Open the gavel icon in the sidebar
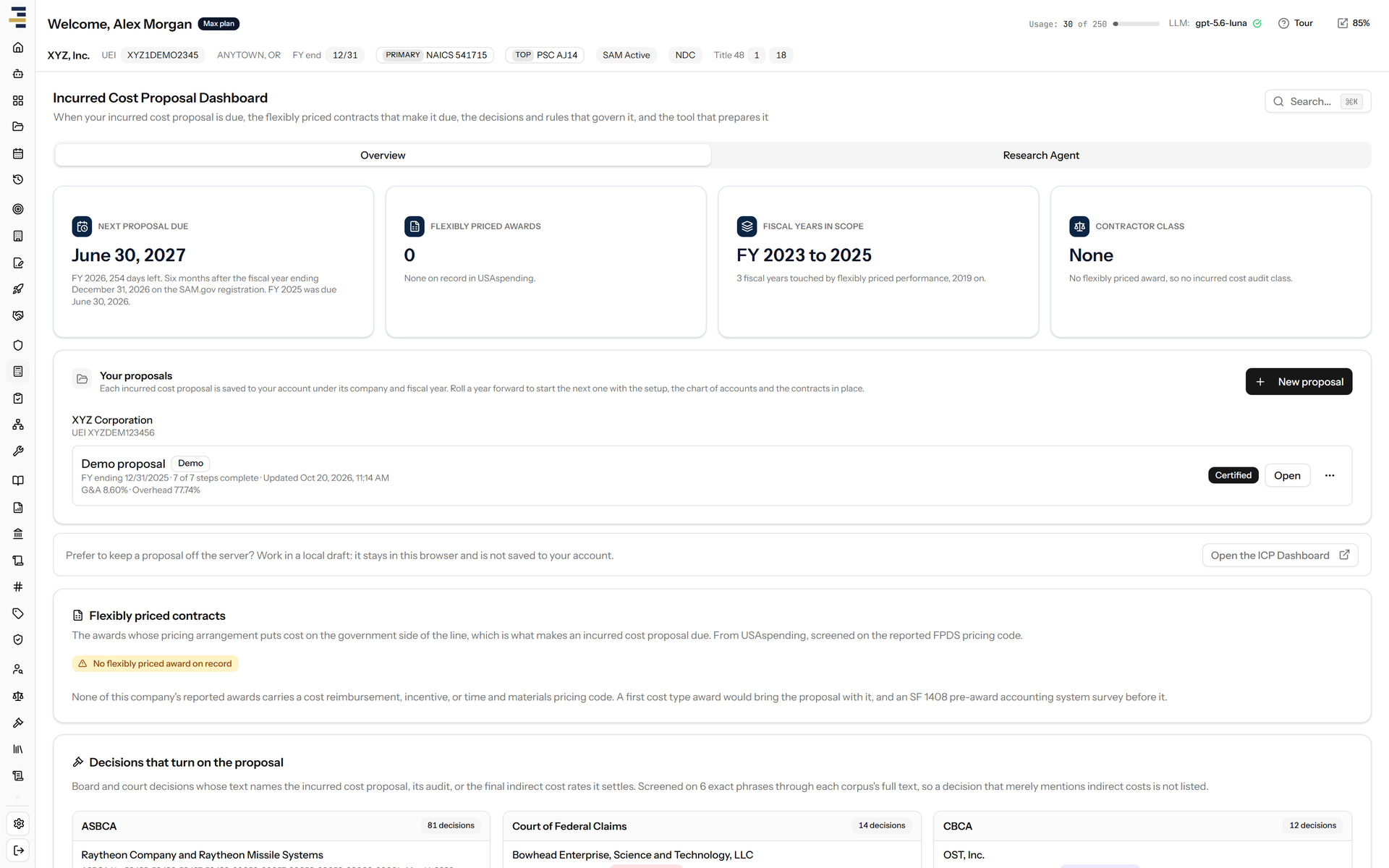1389x868 pixels. coord(18,723)
